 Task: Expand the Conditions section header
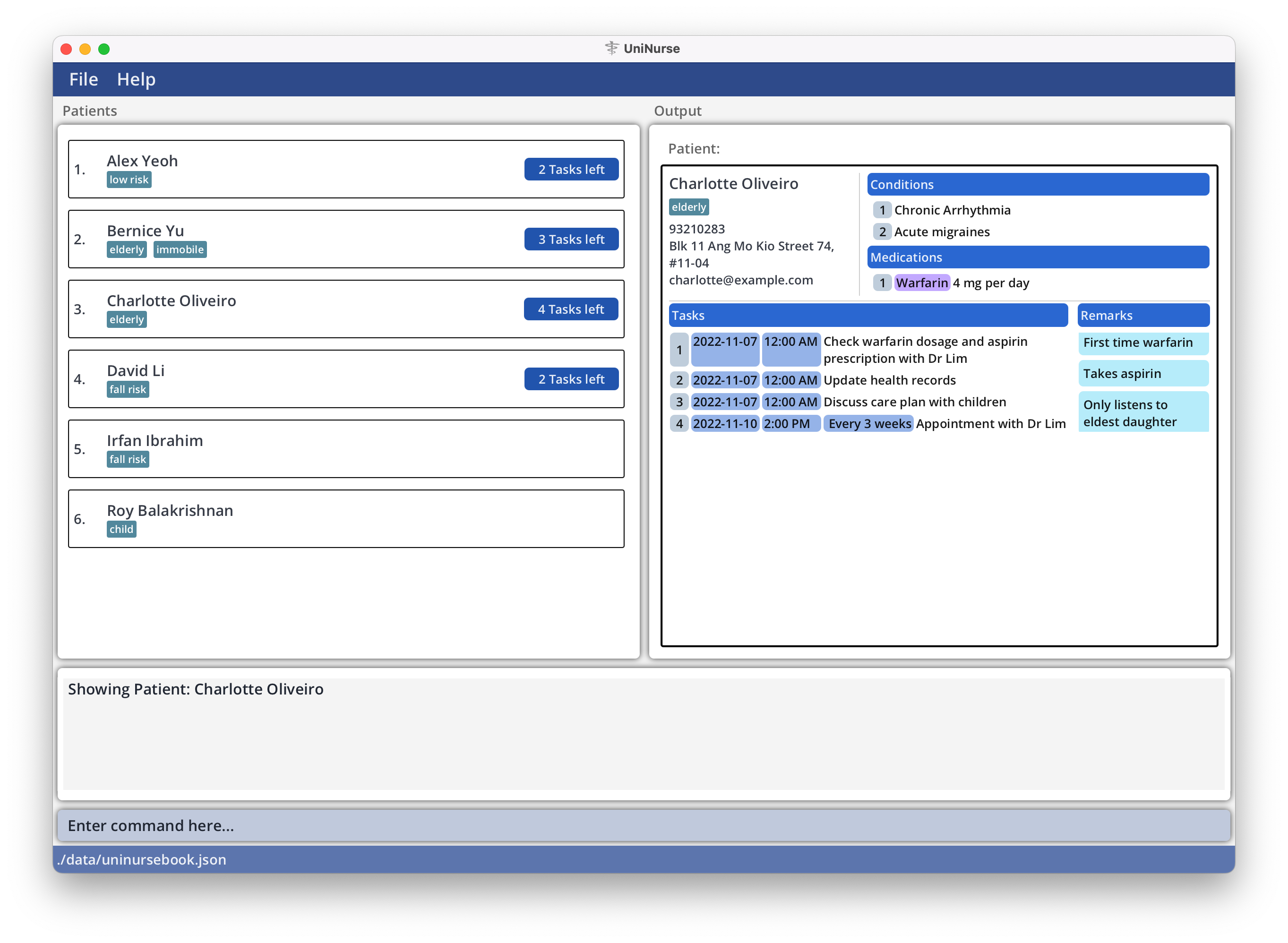point(1037,185)
